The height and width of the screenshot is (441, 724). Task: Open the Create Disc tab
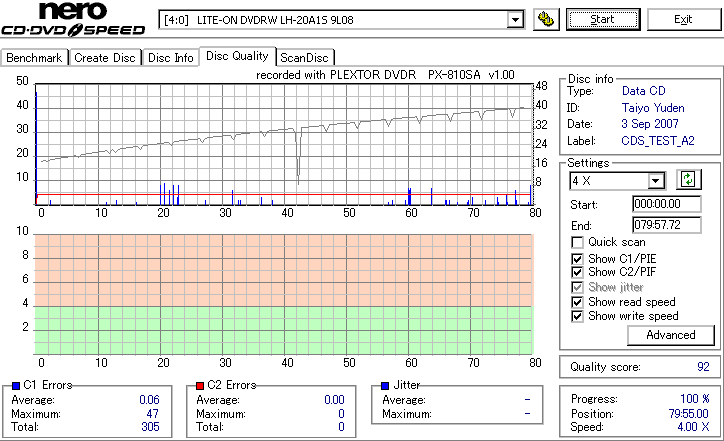[x=105, y=58]
